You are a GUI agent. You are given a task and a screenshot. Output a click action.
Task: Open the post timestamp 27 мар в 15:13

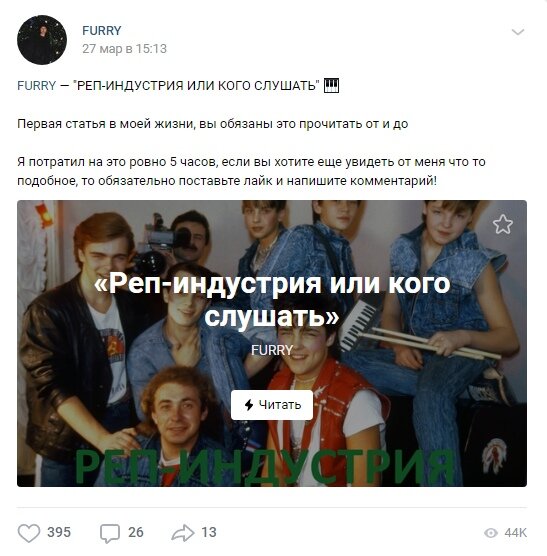[124, 49]
